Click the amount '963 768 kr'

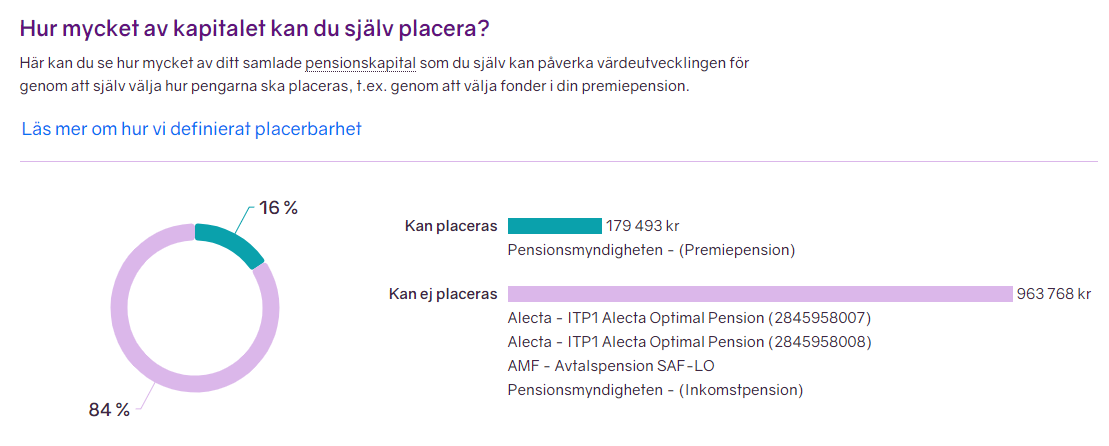(x=1053, y=294)
